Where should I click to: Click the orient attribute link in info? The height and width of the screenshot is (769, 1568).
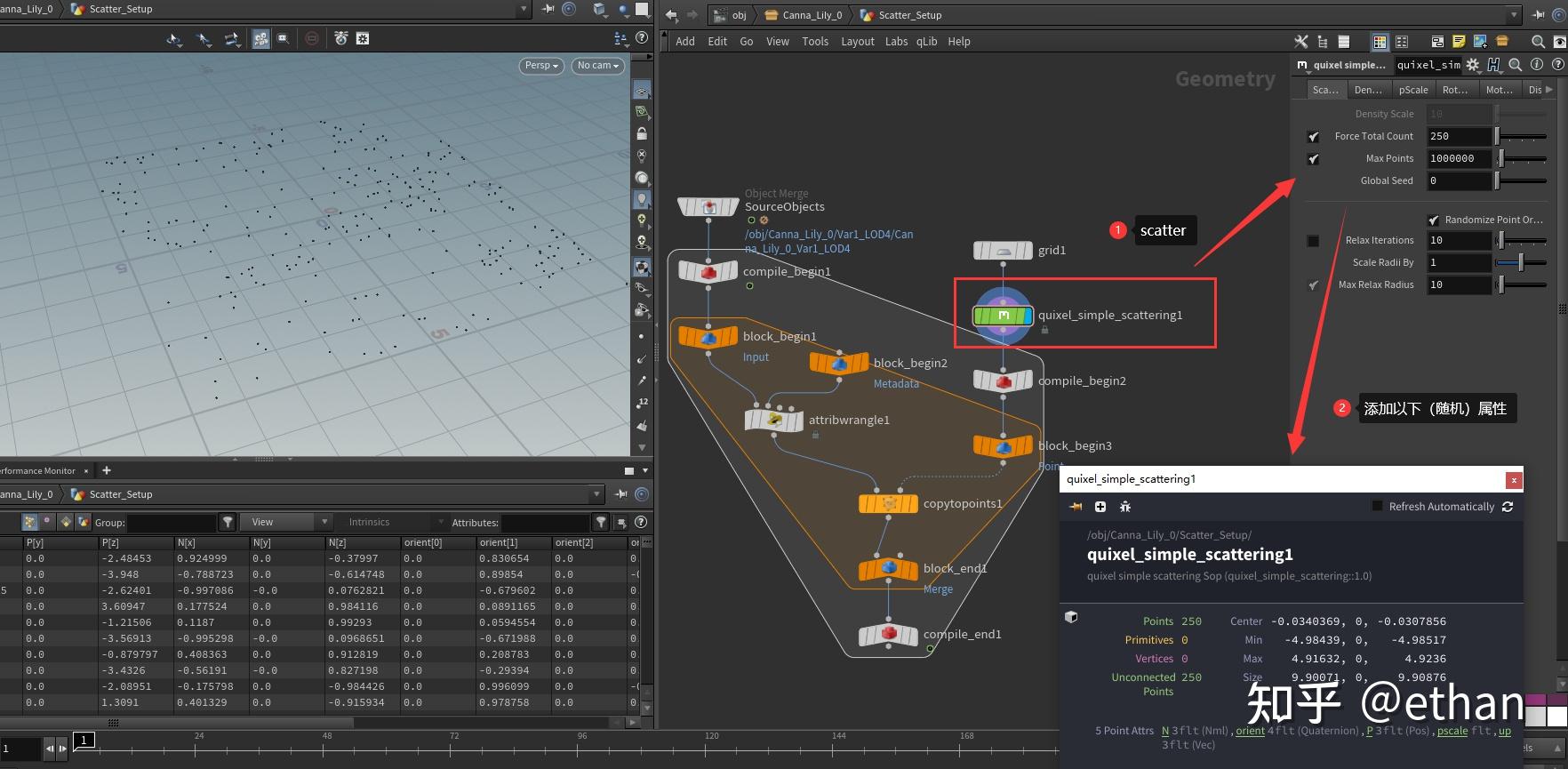point(1249,731)
